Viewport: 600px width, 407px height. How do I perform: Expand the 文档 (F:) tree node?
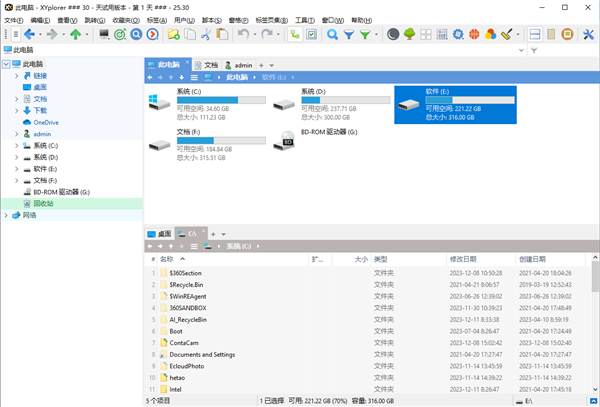16,181
